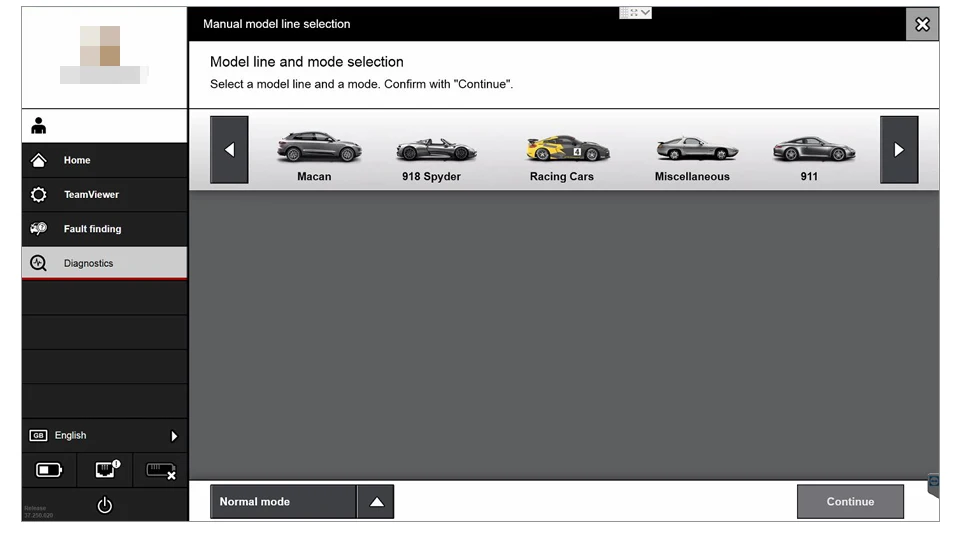Viewport: 960px width, 536px height.
Task: Open the network connection status icon
Action: pyautogui.click(x=107, y=470)
